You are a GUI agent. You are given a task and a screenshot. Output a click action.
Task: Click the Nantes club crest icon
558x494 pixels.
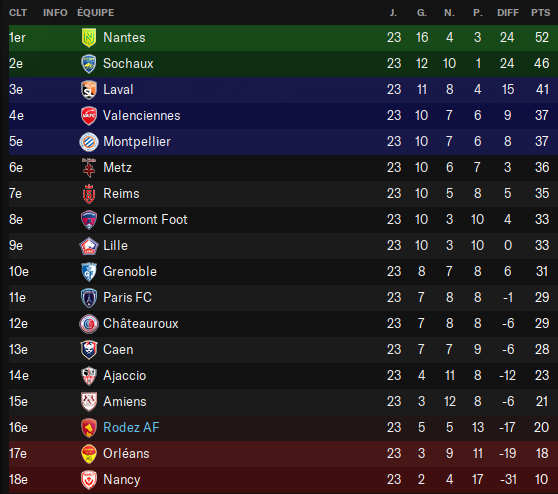pyautogui.click(x=89, y=38)
